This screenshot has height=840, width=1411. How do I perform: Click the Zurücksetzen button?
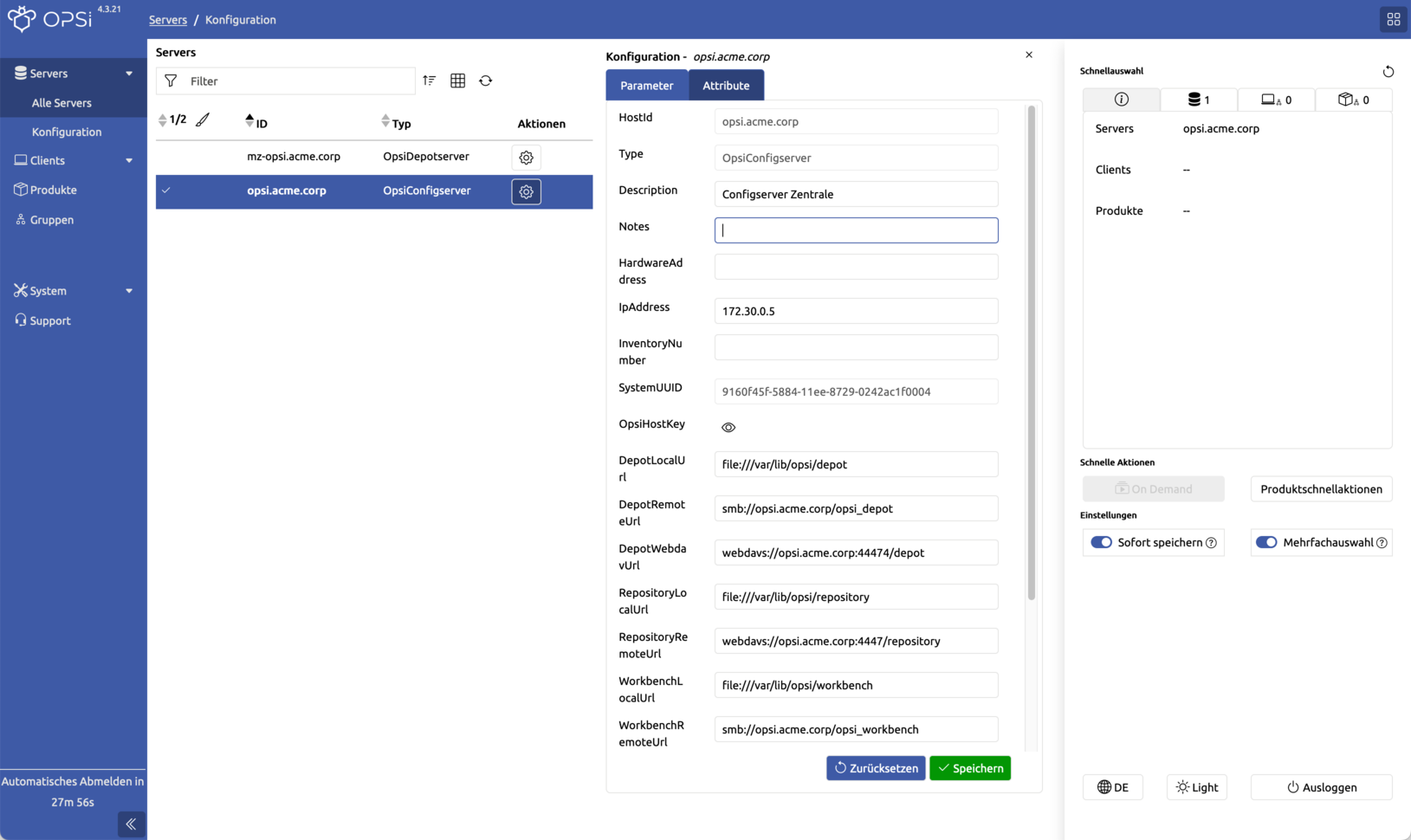coord(876,768)
